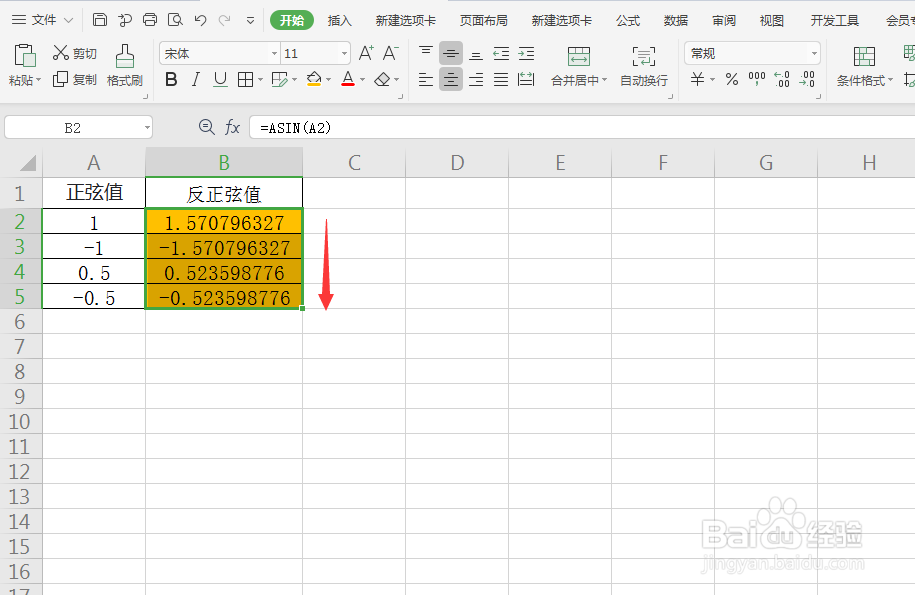Open the font size dropdown 11
This screenshot has width=915, height=595.
coord(344,54)
